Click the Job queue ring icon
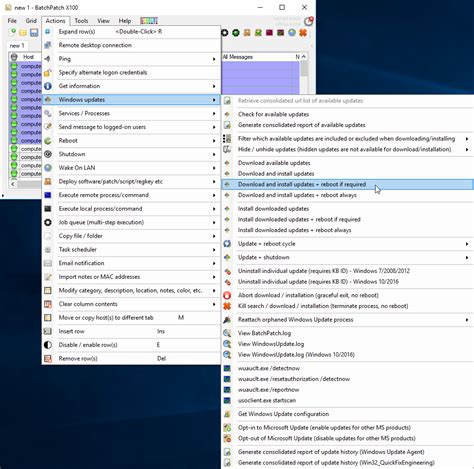Viewport: 474px width, 469px height. point(48,222)
